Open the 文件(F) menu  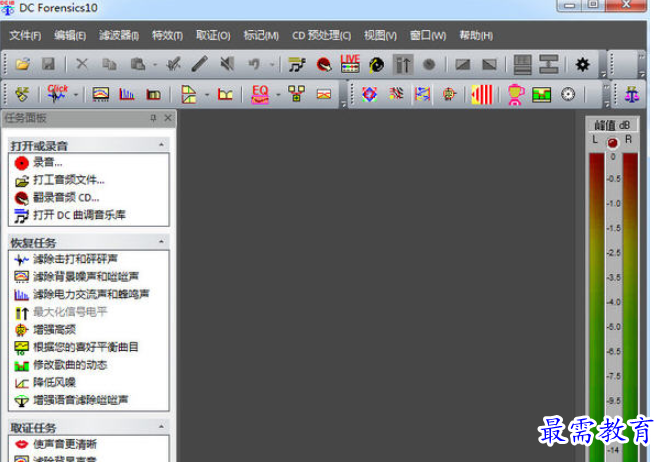coord(25,35)
